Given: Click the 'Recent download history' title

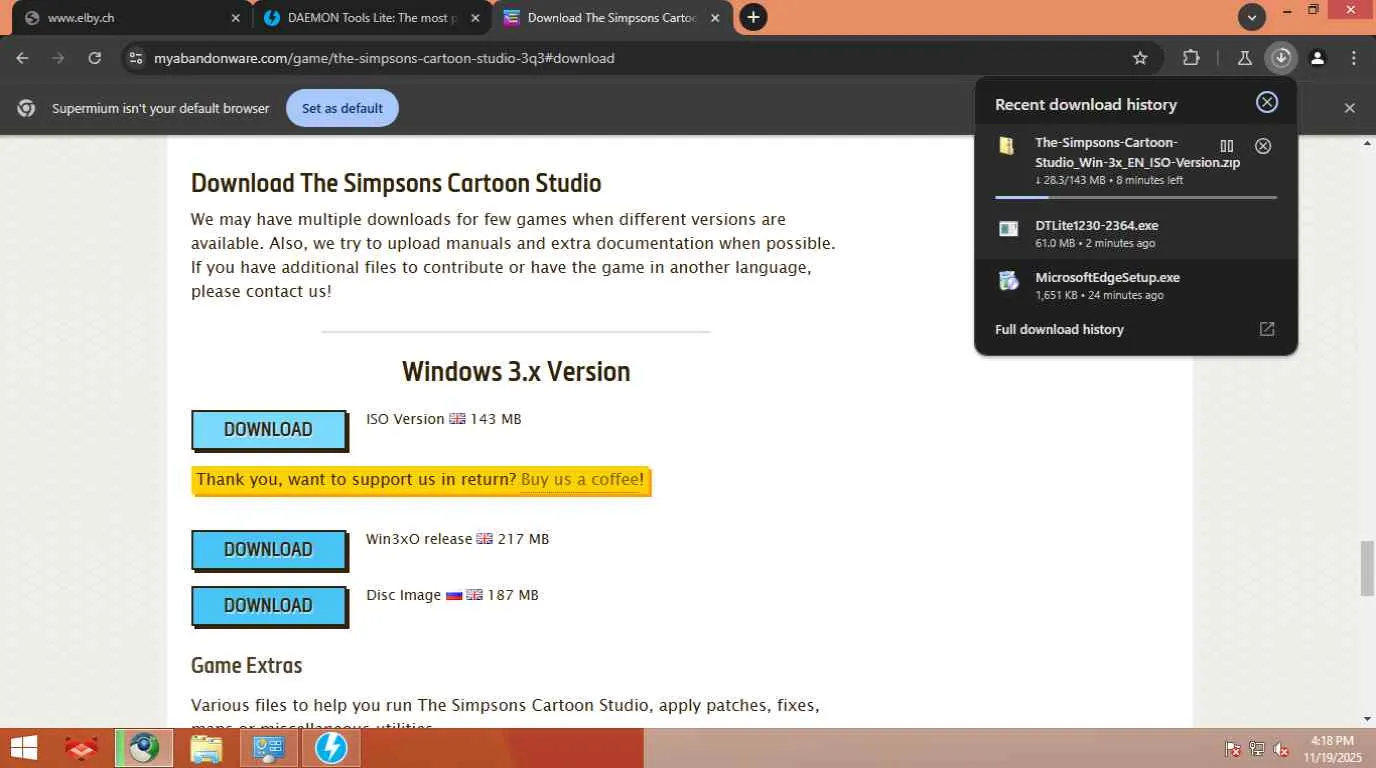Looking at the screenshot, I should 1086,104.
